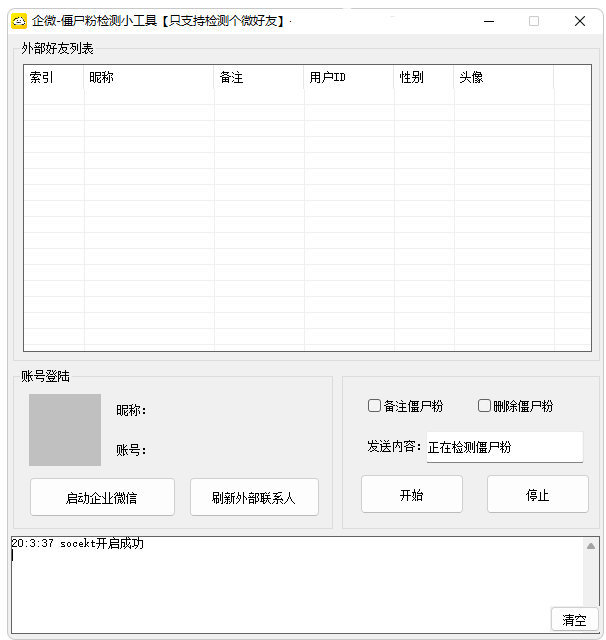Click the 性别 column header
The width and height of the screenshot is (606, 640).
424,78
